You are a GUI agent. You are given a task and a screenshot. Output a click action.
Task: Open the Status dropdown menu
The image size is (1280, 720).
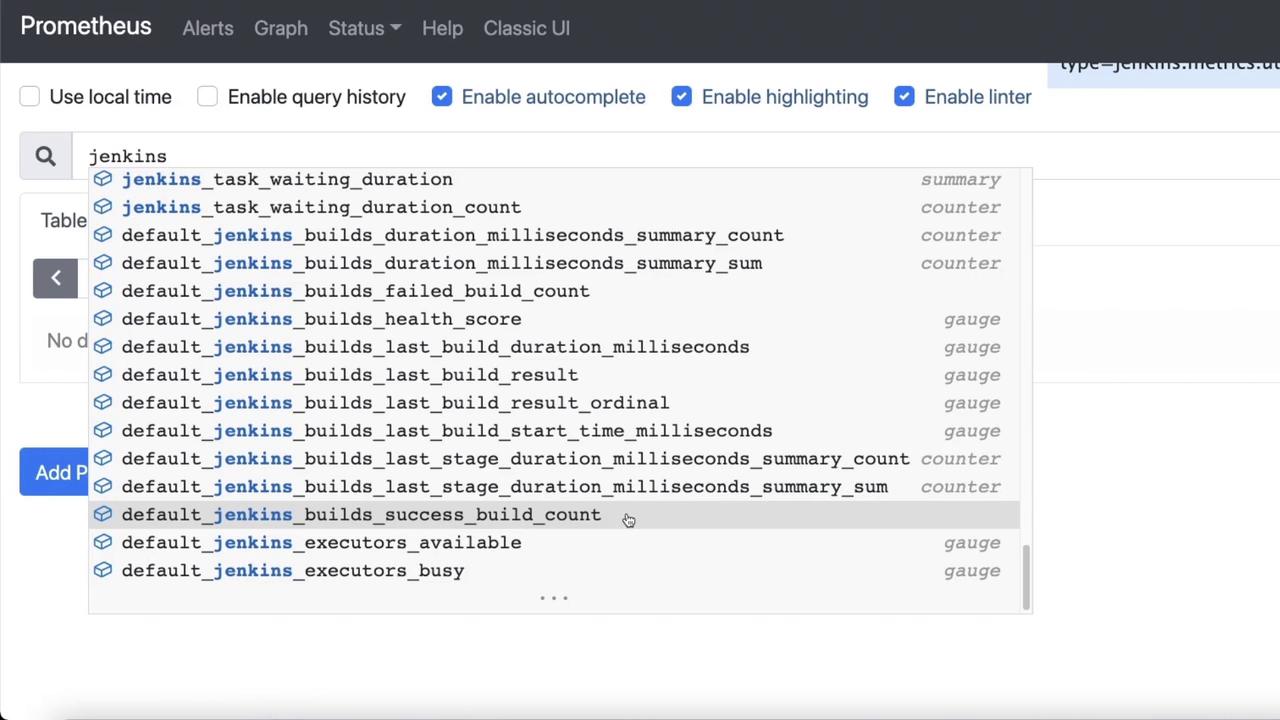364,28
